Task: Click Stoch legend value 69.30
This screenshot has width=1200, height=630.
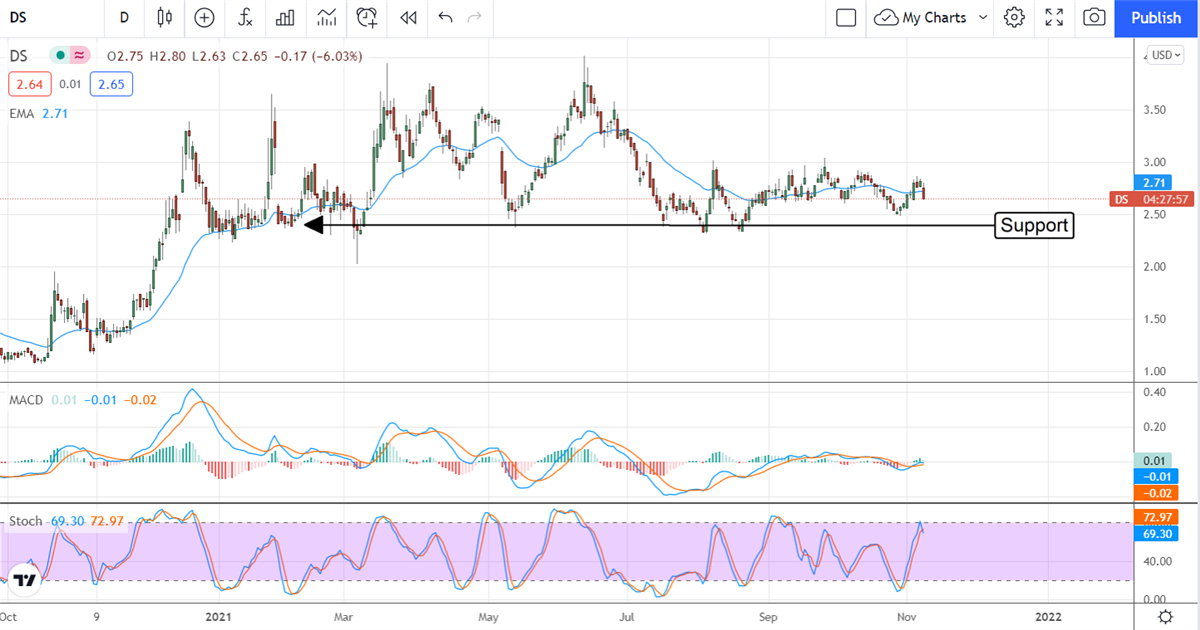Action: click(67, 522)
